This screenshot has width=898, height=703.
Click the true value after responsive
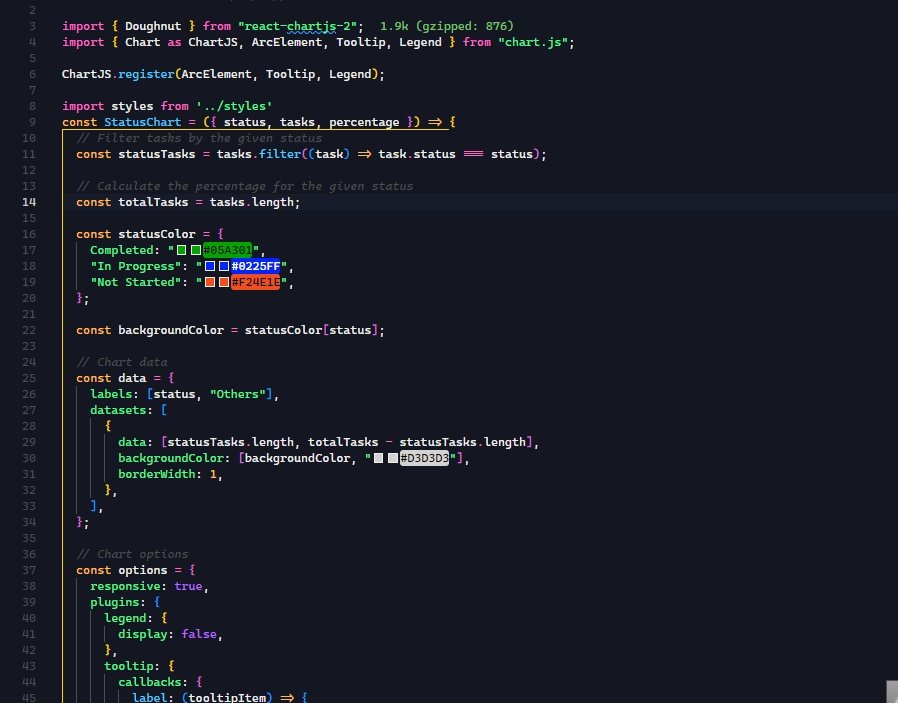click(x=188, y=586)
